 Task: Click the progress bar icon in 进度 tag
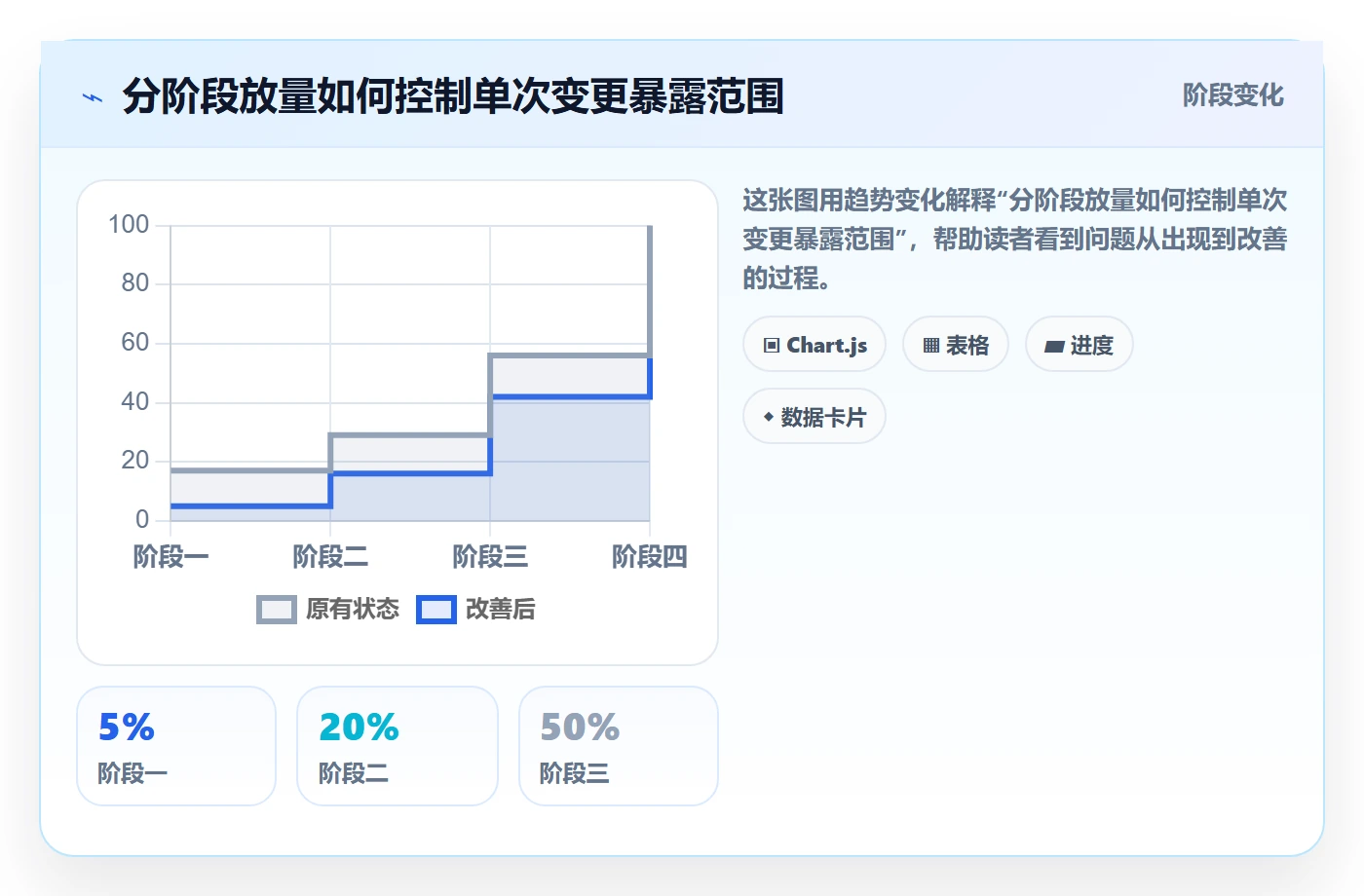click(1054, 347)
